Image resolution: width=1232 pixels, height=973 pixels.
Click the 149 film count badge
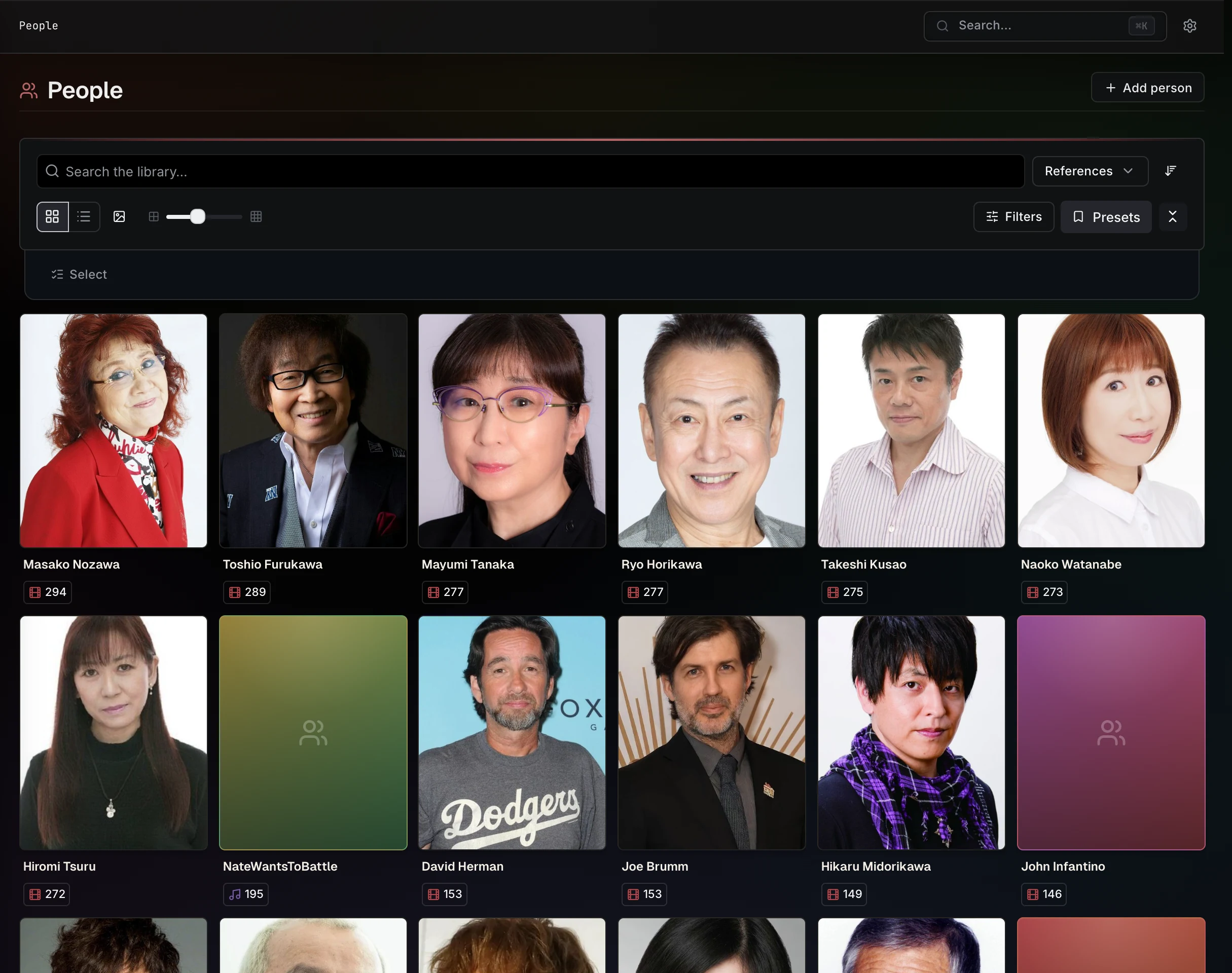click(844, 894)
